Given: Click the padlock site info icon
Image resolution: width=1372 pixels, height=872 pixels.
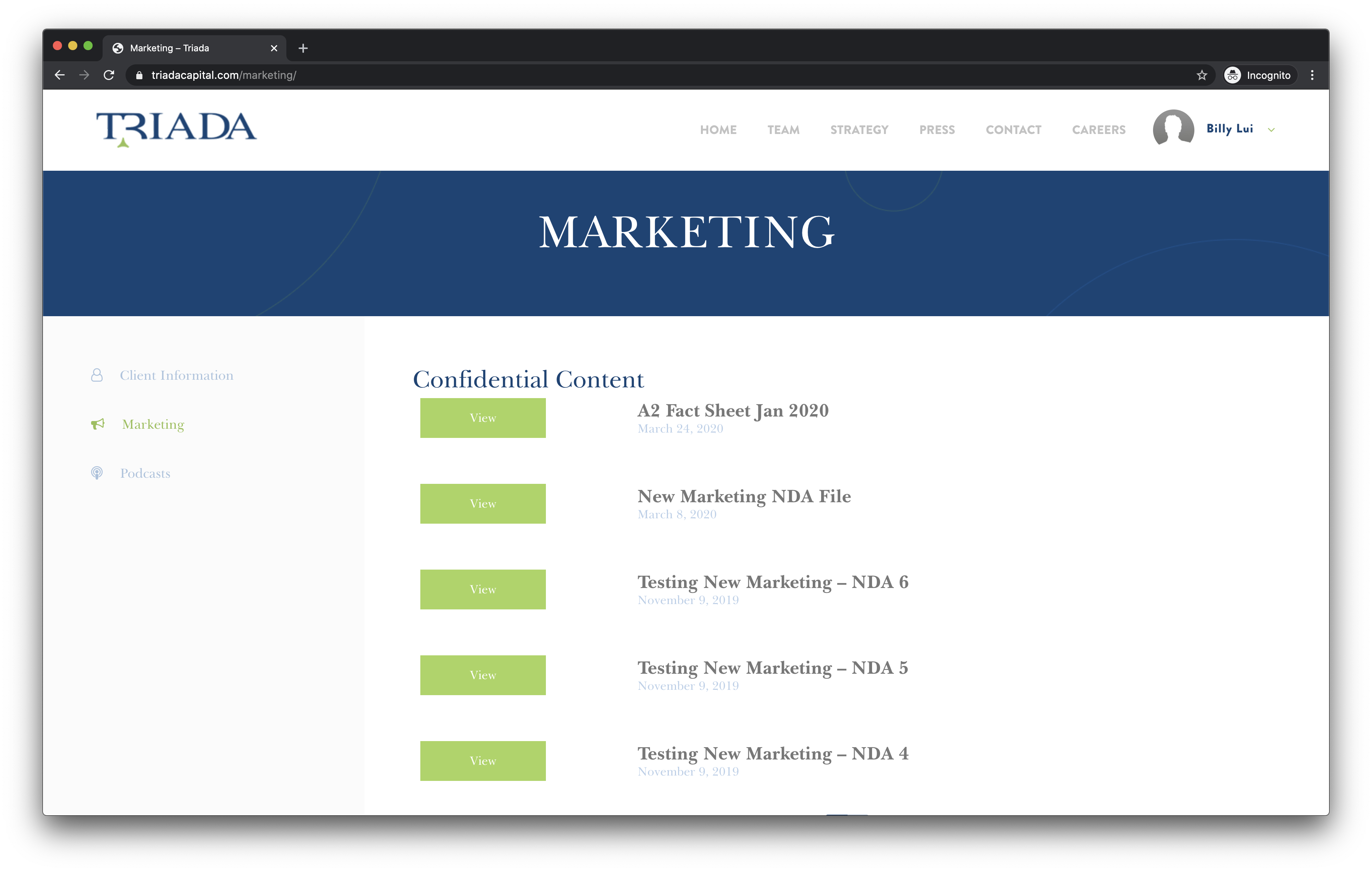Looking at the screenshot, I should (139, 75).
